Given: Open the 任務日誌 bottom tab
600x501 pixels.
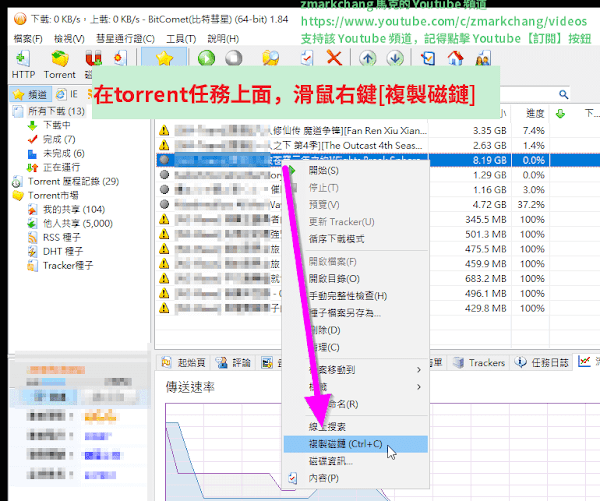Looking at the screenshot, I should (x=541, y=362).
